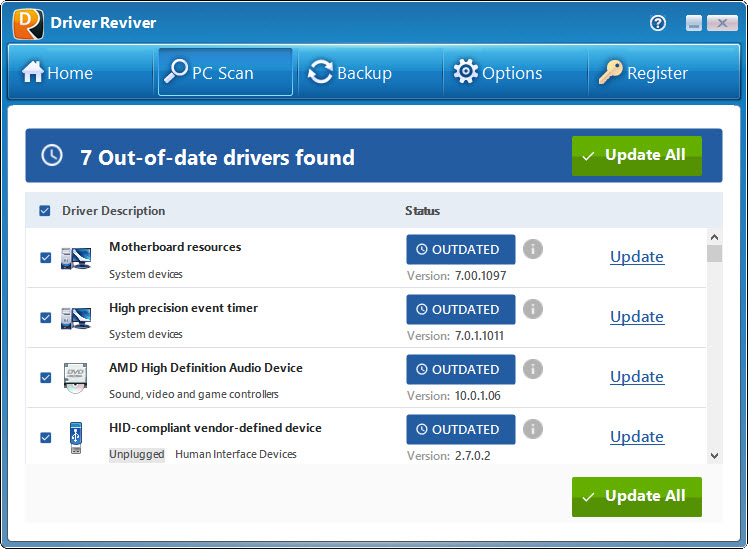Update the Motherboard resources driver
Image resolution: width=748 pixels, height=549 pixels.
click(x=637, y=257)
